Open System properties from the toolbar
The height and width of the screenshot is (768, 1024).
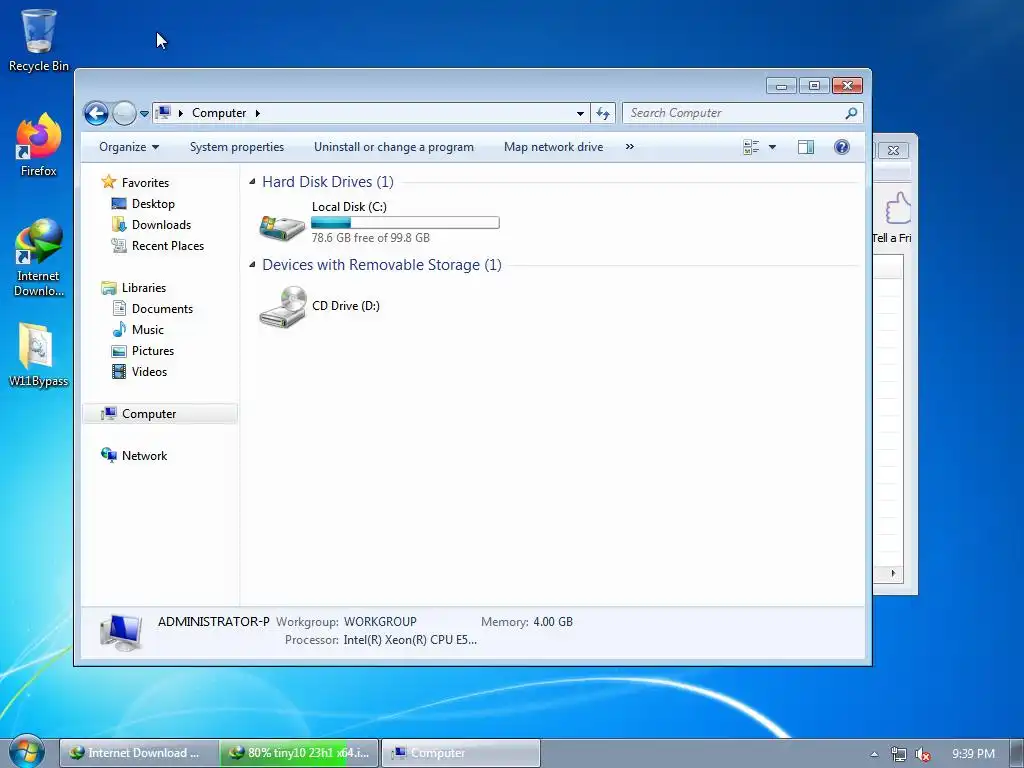(x=237, y=147)
